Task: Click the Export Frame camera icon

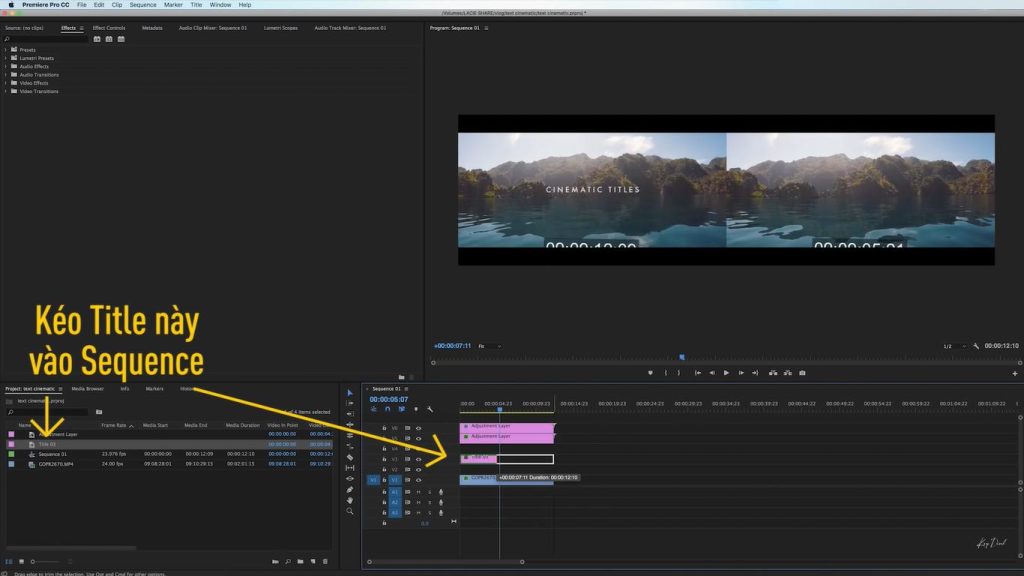Action: click(801, 373)
